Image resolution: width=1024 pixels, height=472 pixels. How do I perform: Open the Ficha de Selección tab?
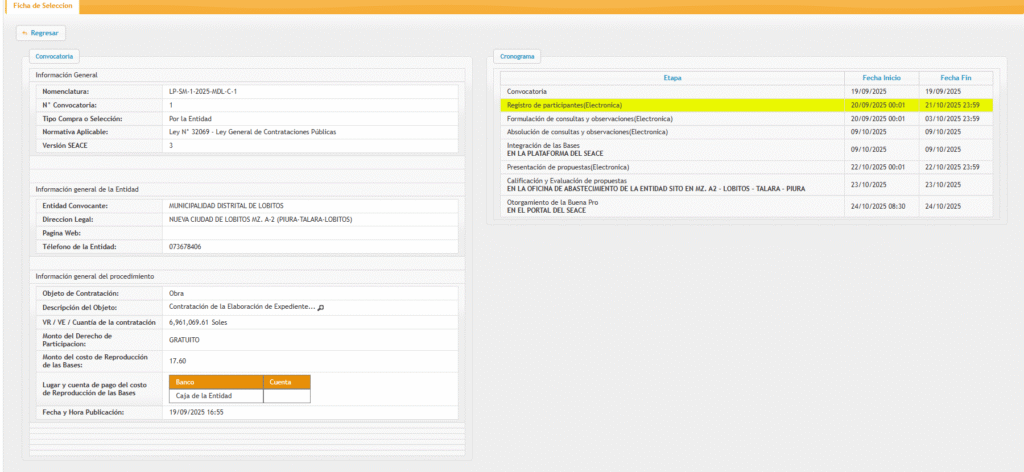click(x=41, y=6)
